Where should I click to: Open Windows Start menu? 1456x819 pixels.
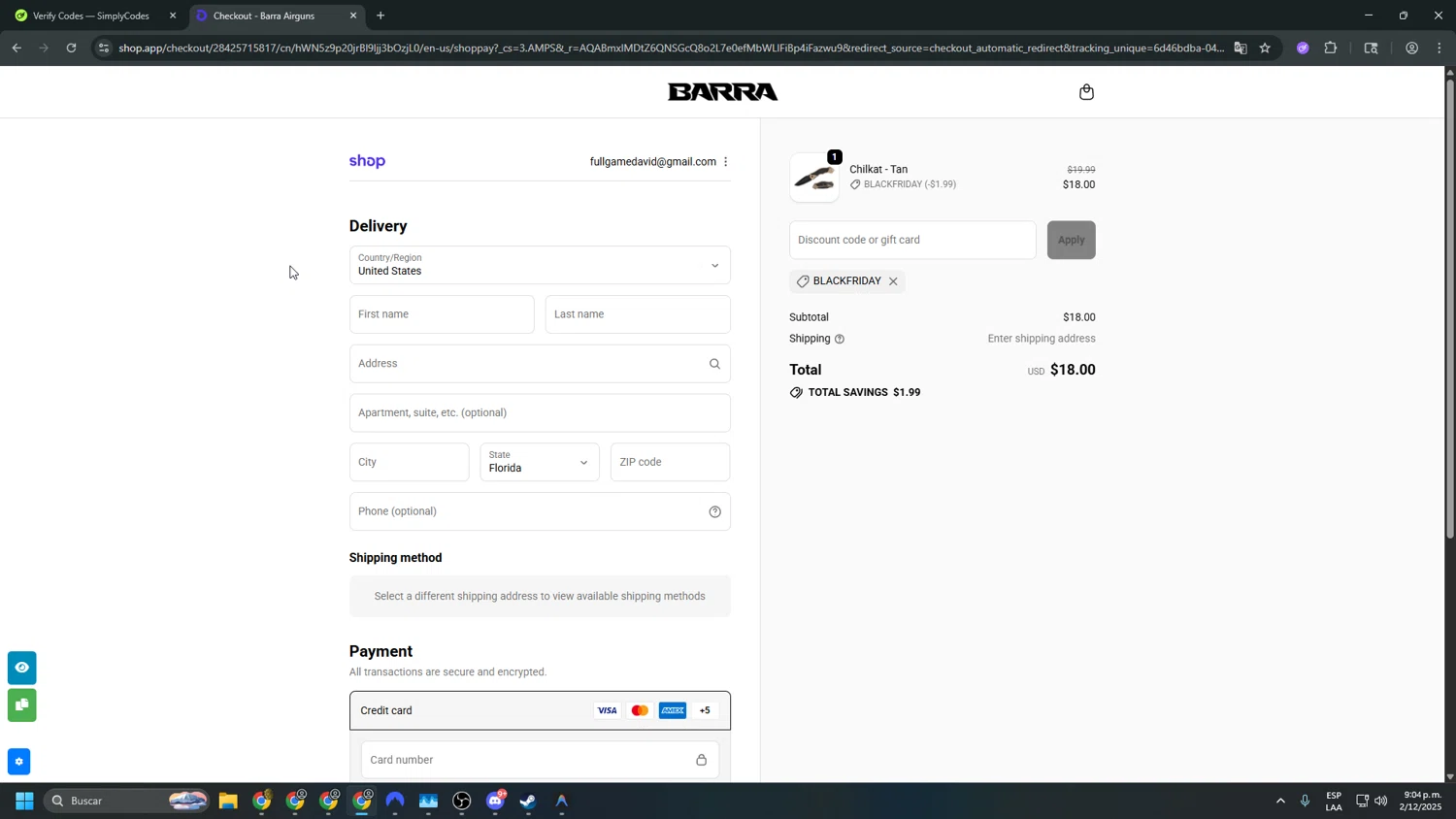24,801
